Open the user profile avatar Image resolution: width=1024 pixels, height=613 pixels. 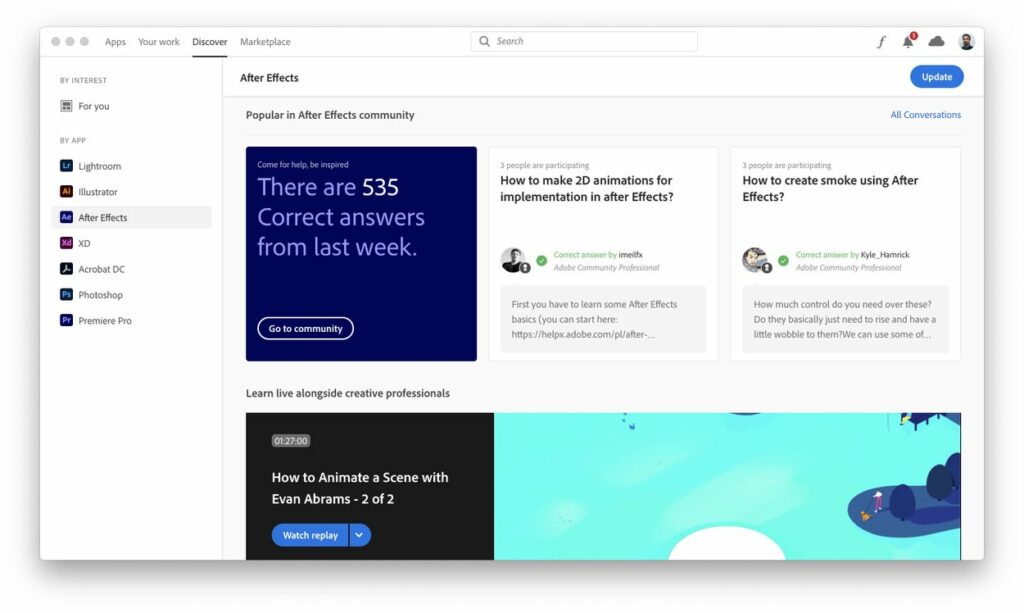tap(967, 41)
